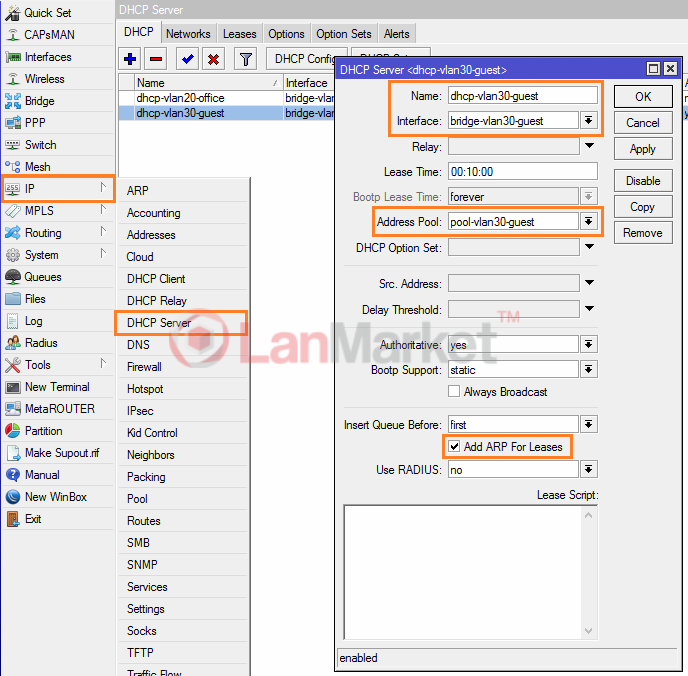The width and height of the screenshot is (688, 676).
Task: Toggle Add ARP For Leases checkbox
Action: pos(455,446)
